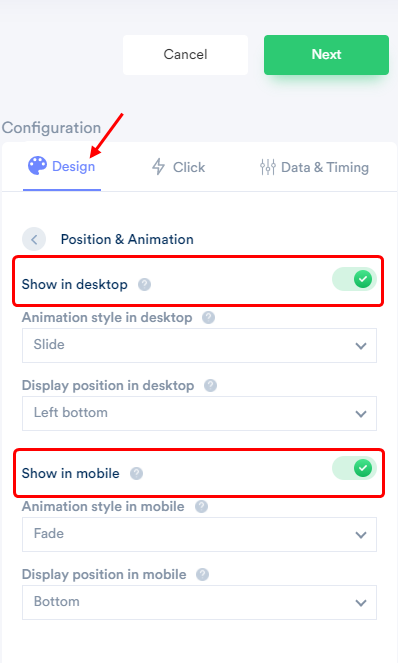Switch to the Data & Timing tab
This screenshot has width=398, height=663.
click(314, 167)
